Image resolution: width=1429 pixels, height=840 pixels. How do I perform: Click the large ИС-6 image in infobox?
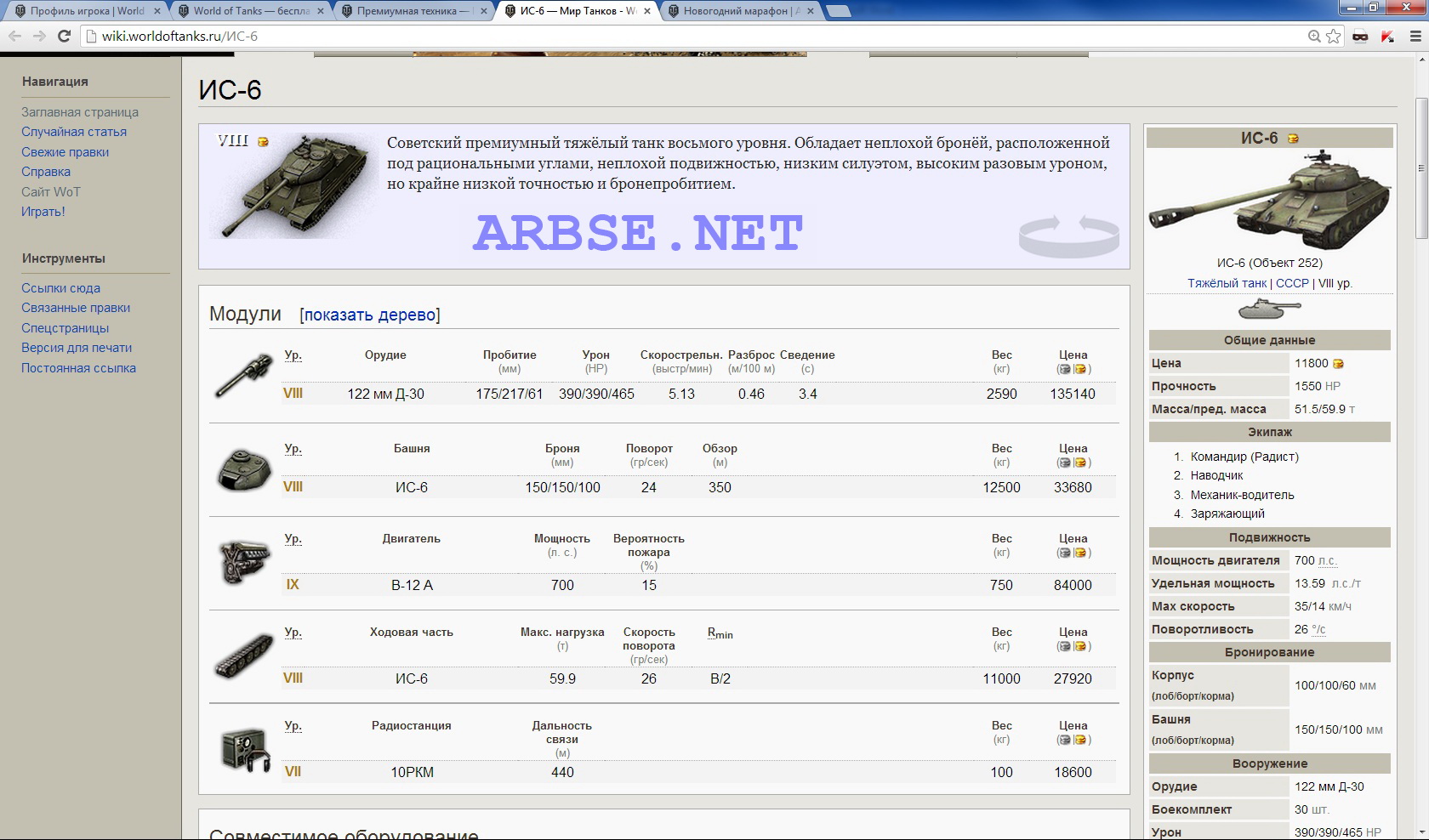point(1269,199)
